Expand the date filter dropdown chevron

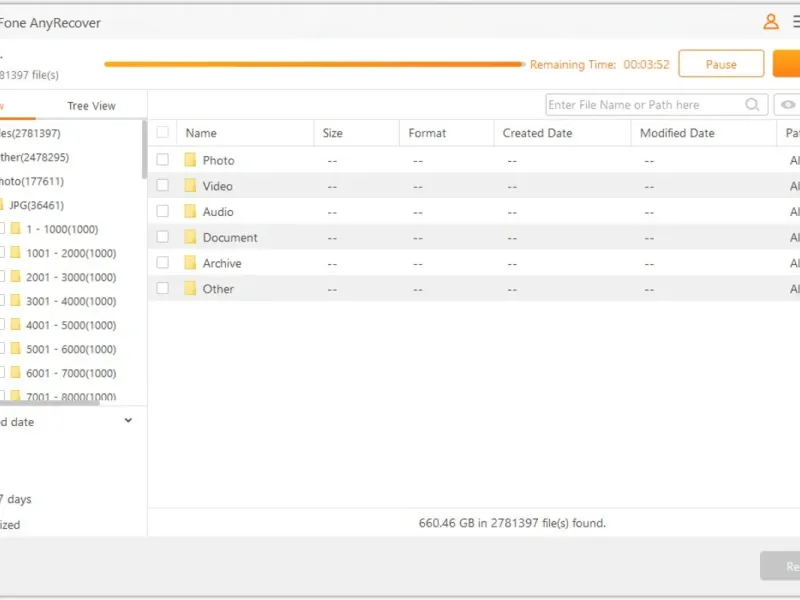[x=128, y=420]
